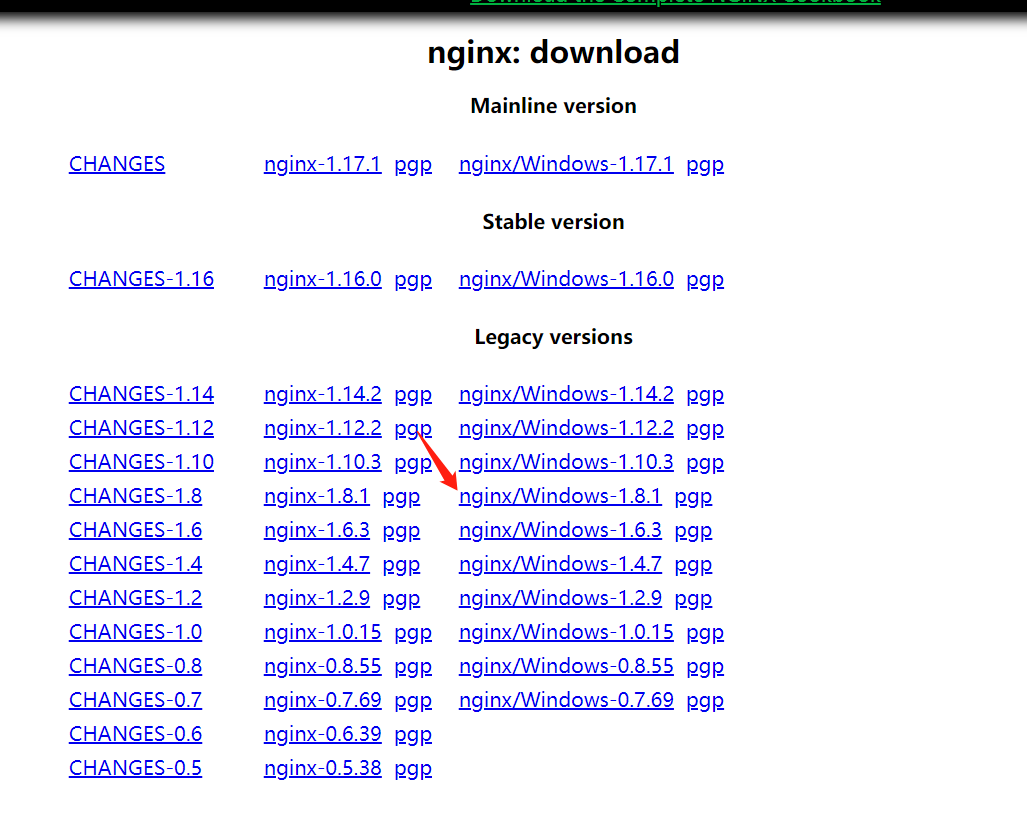
Task: Download nginx/Windows-0.7.69
Action: (x=566, y=701)
